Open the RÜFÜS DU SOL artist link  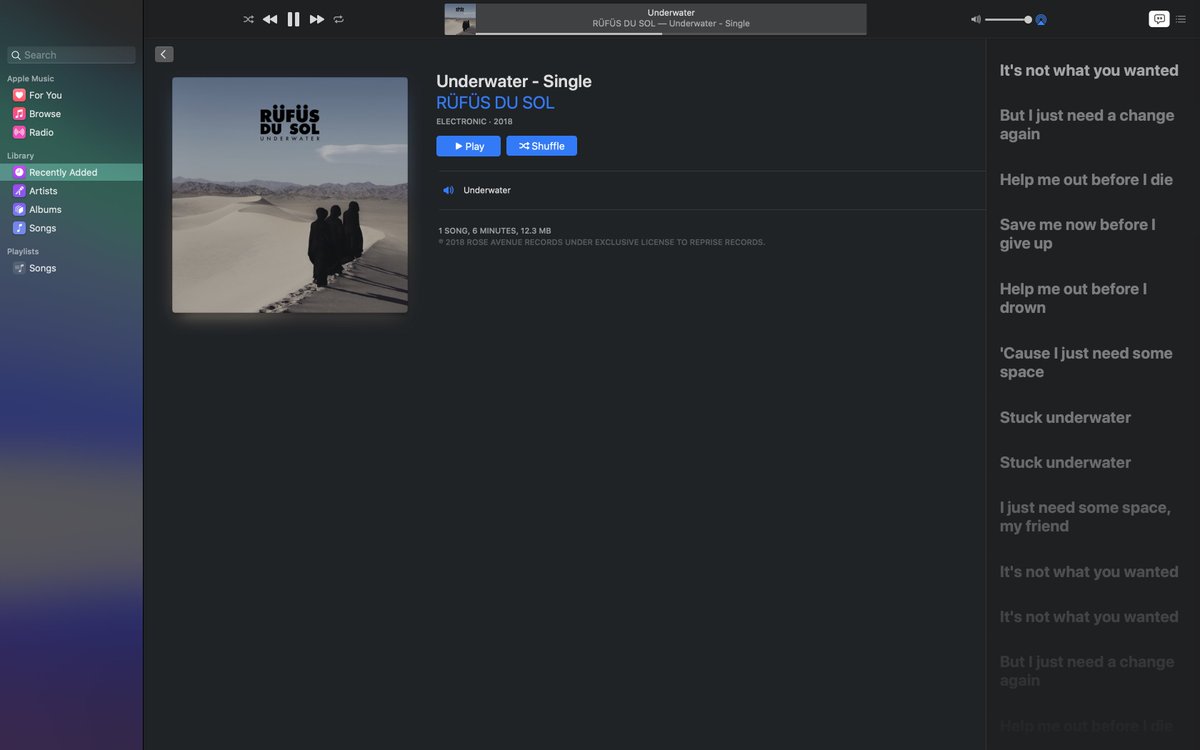[x=495, y=103]
